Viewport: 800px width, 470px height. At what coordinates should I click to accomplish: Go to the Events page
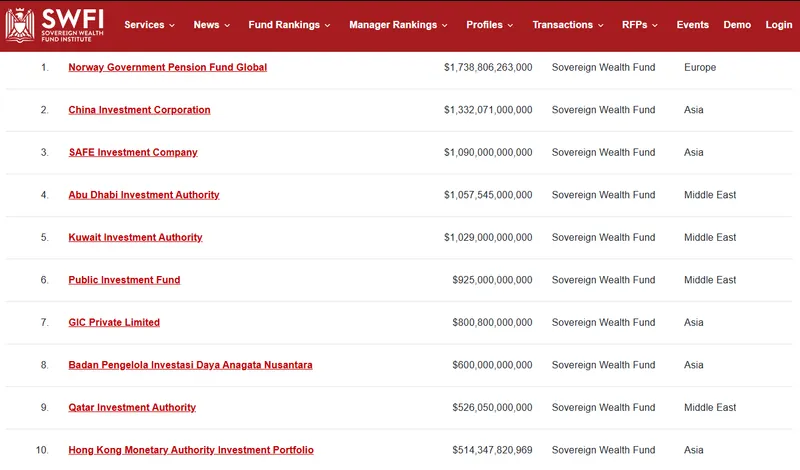coord(692,24)
